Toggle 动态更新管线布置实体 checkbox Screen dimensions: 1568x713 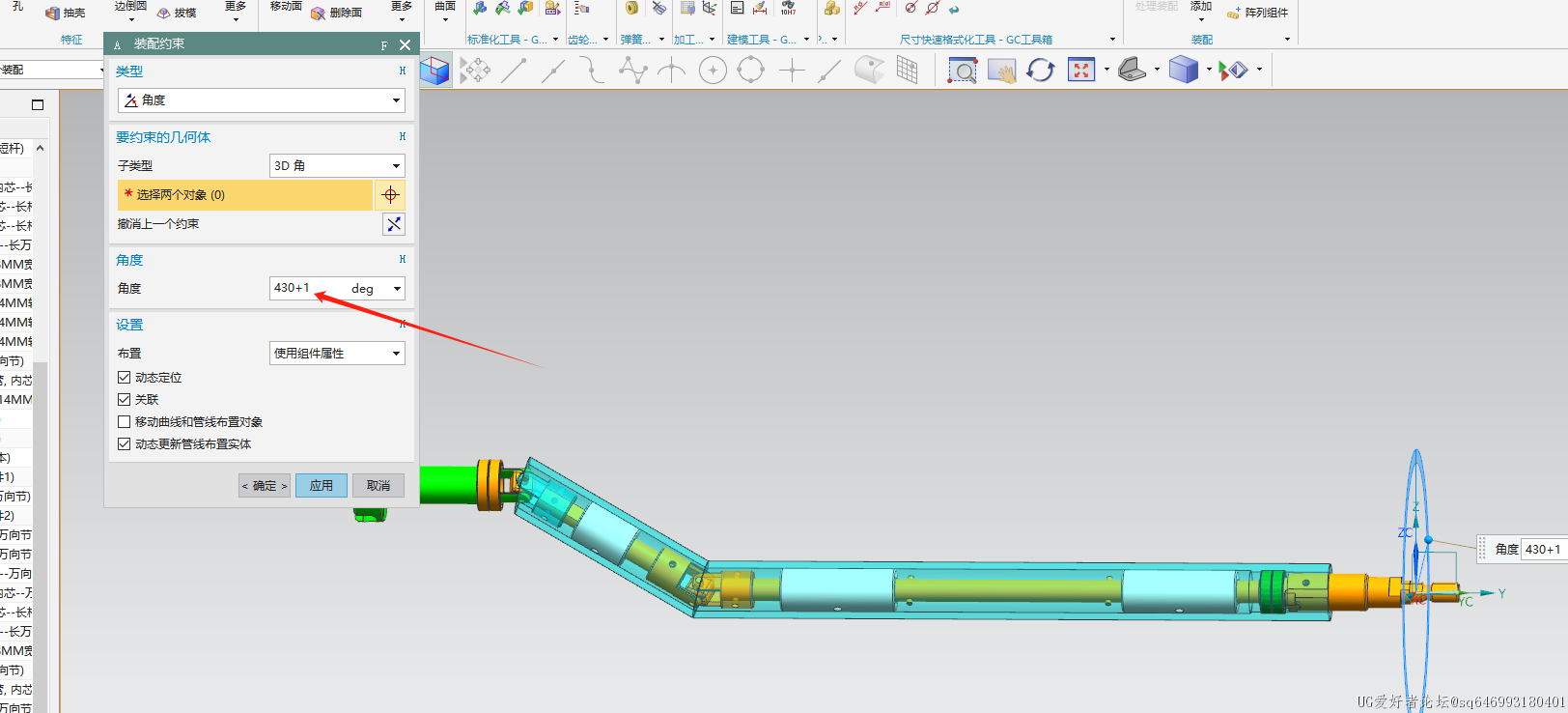click(124, 444)
